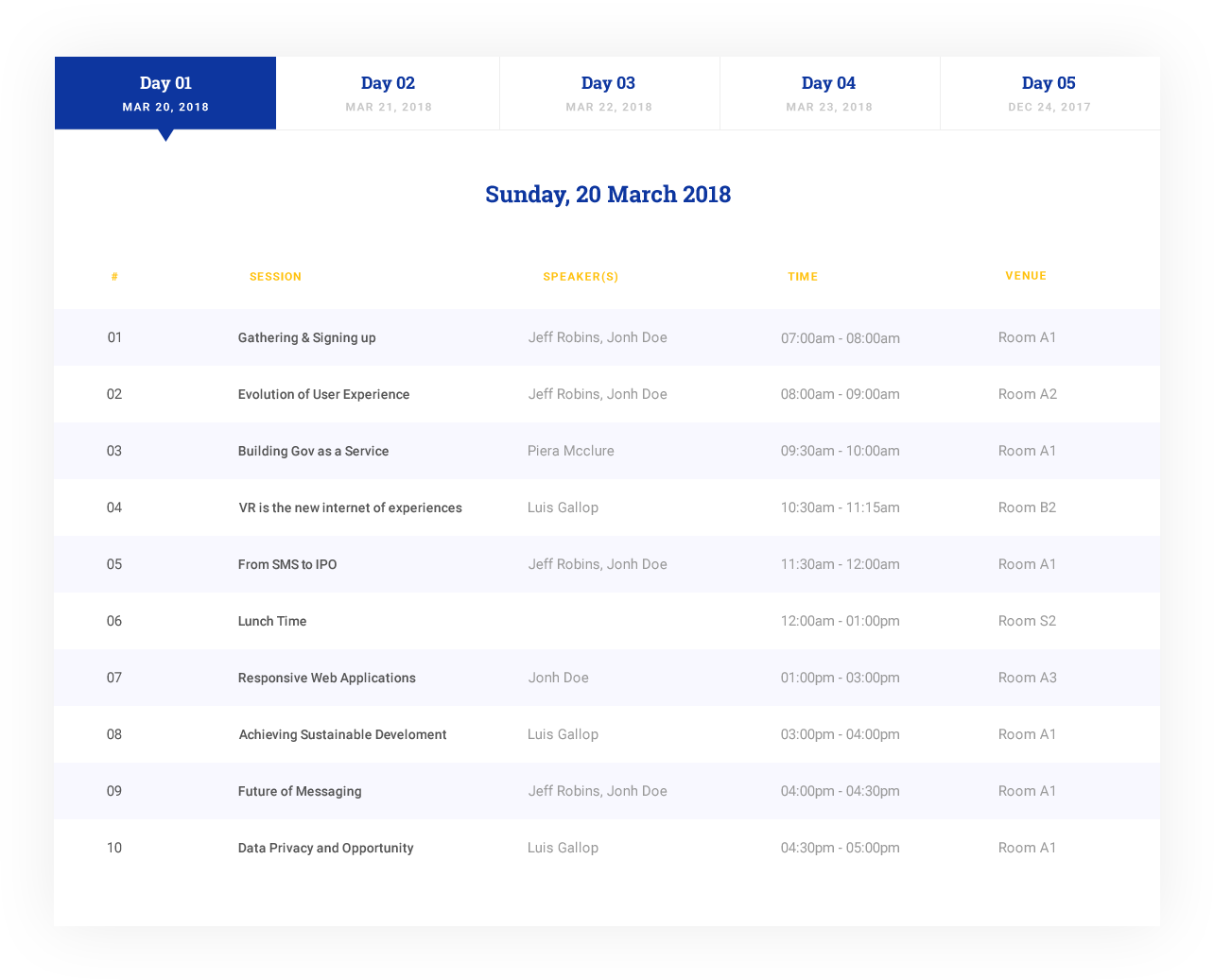Click speaker Jonh Doe in row 07

[x=558, y=678]
